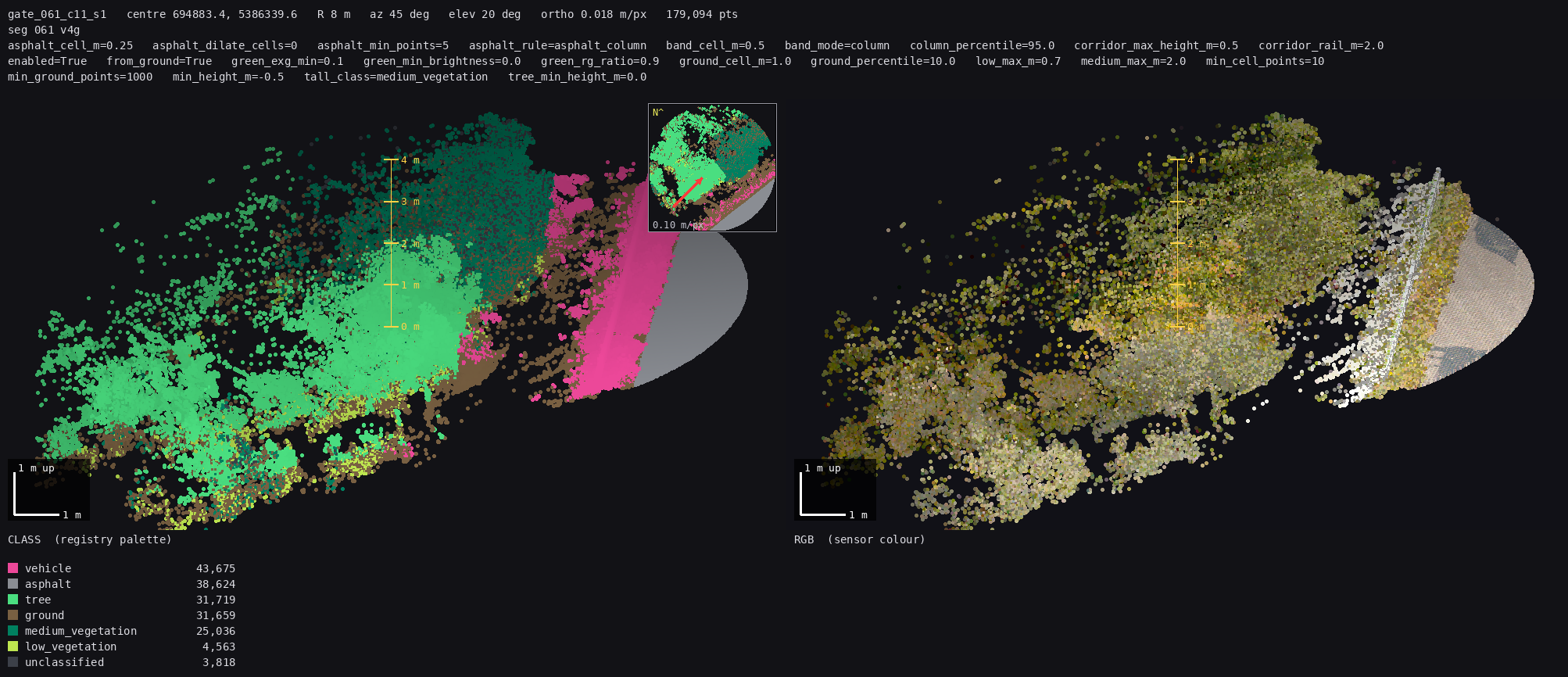The height and width of the screenshot is (677, 1568).
Task: Click the light green tree legend swatch
Action: (x=13, y=600)
